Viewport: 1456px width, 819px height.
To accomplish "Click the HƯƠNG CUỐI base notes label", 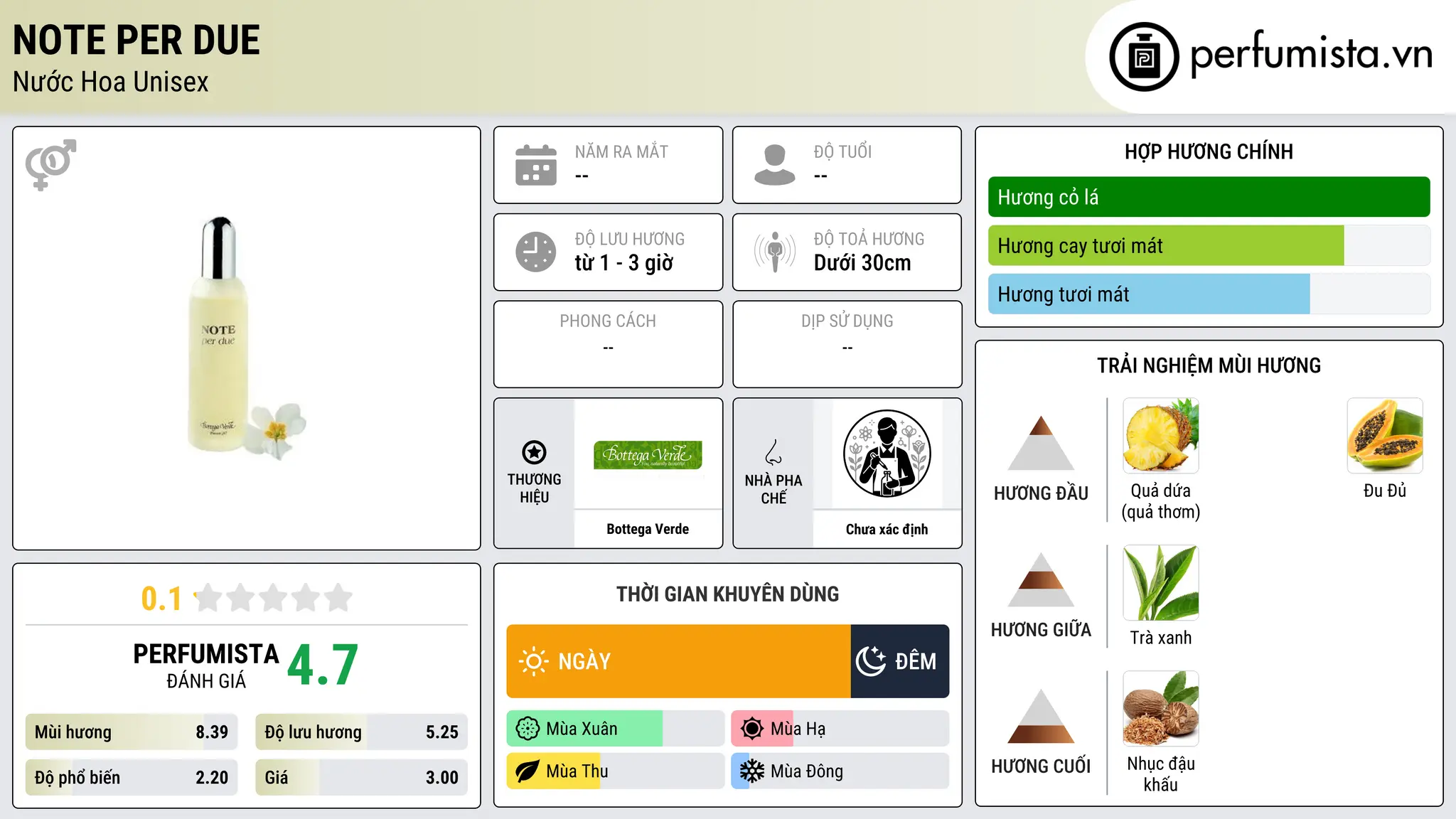I will pyautogui.click(x=1041, y=766).
